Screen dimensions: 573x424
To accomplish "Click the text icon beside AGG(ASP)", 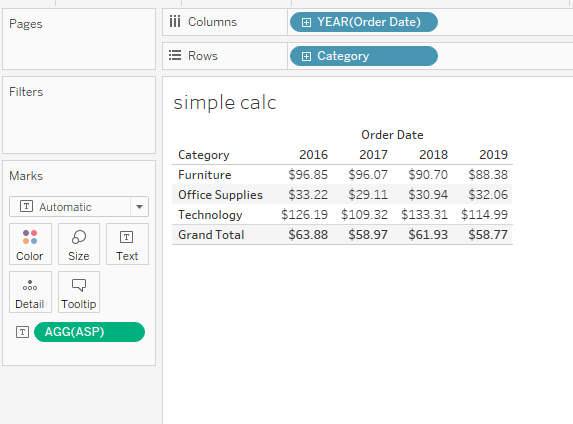I will [22, 332].
